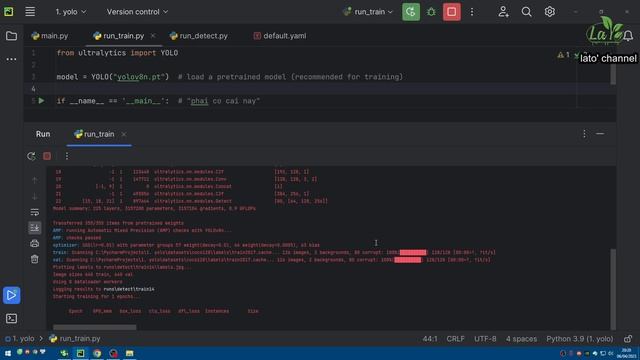Click '1. yolo' breadcrumb in status bar
The height and width of the screenshot is (360, 640).
[20, 339]
